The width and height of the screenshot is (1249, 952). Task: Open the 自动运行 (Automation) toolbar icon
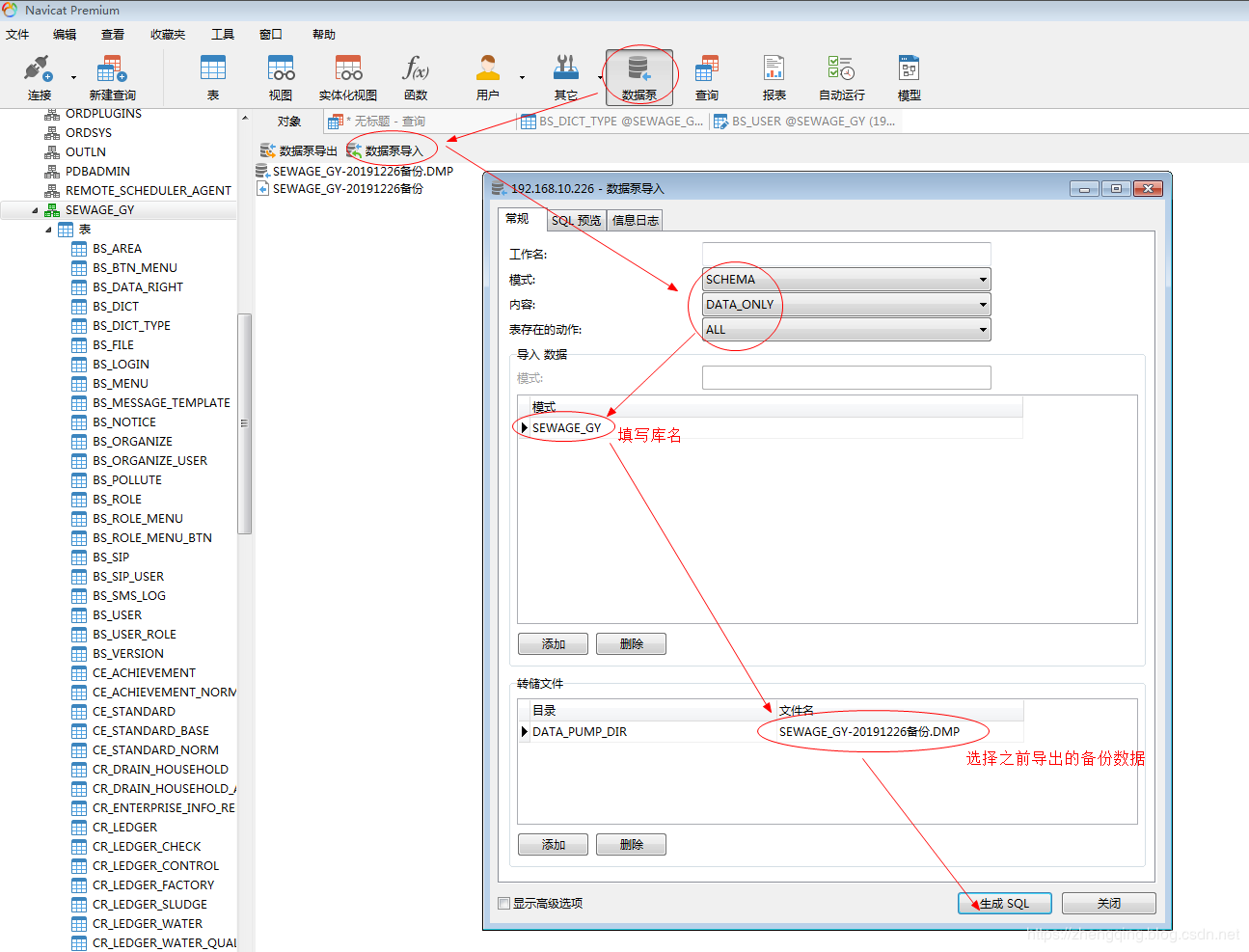[x=841, y=77]
